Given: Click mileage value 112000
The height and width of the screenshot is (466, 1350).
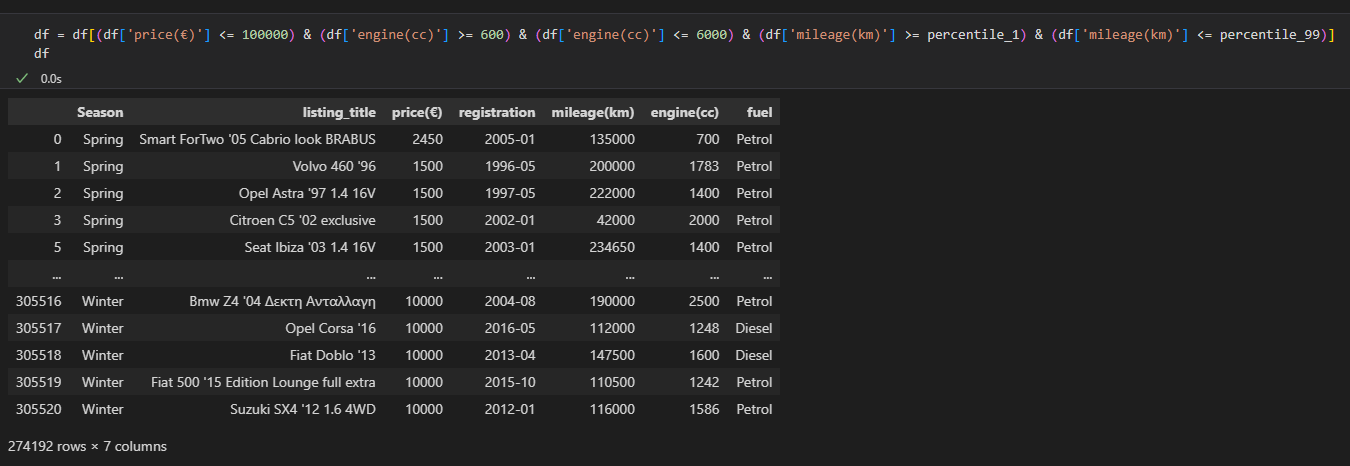Looking at the screenshot, I should pos(611,328).
